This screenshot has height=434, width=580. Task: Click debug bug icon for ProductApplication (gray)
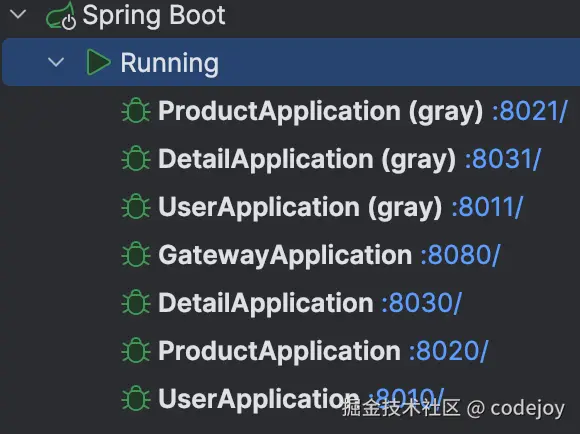[136, 110]
